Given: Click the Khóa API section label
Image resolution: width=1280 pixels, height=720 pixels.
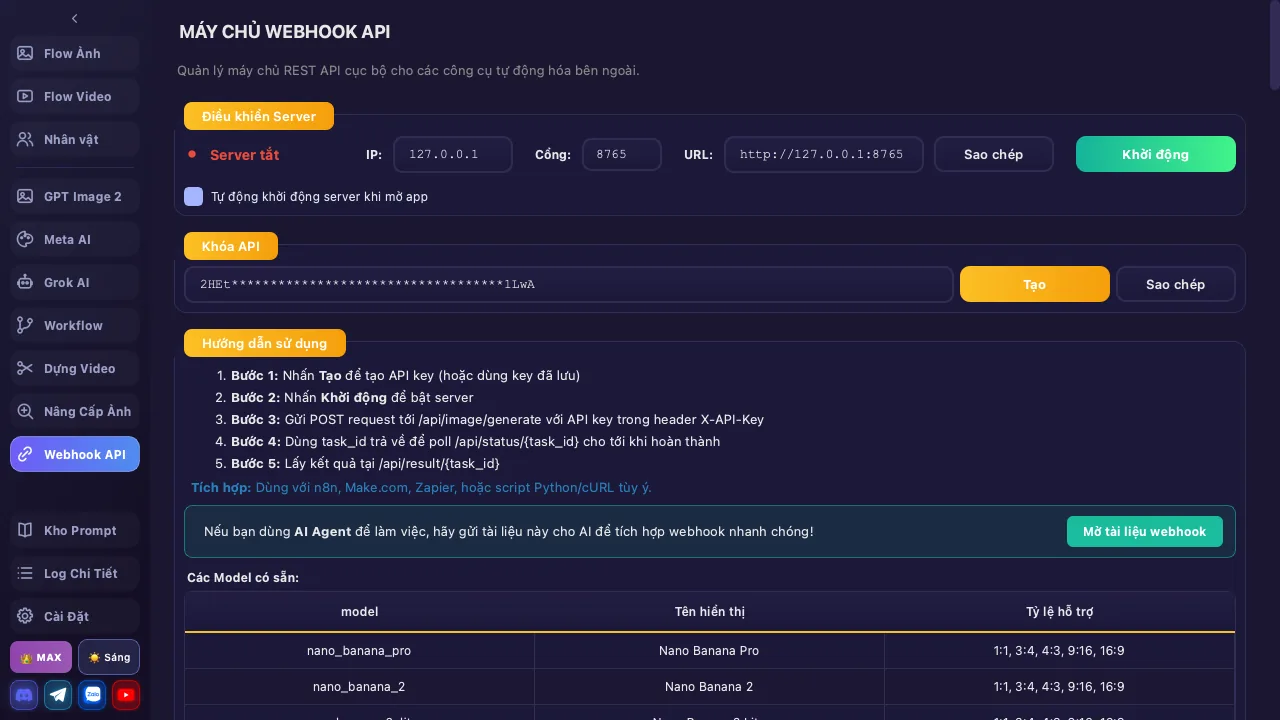Looking at the screenshot, I should click(x=231, y=246).
